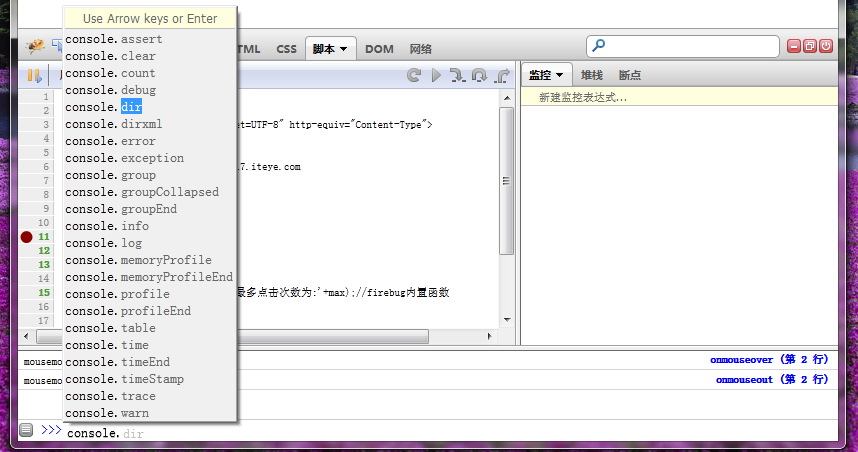Switch to the 网络 tab

coord(421,49)
